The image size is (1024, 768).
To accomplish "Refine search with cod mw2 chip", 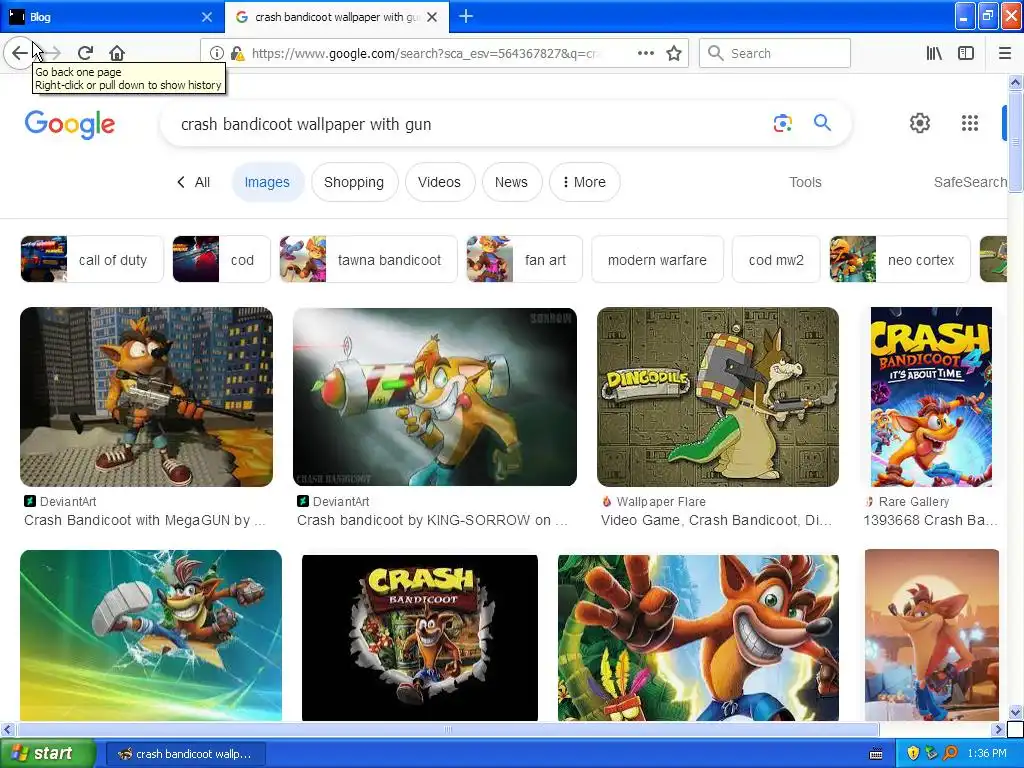I will click(x=776, y=260).
